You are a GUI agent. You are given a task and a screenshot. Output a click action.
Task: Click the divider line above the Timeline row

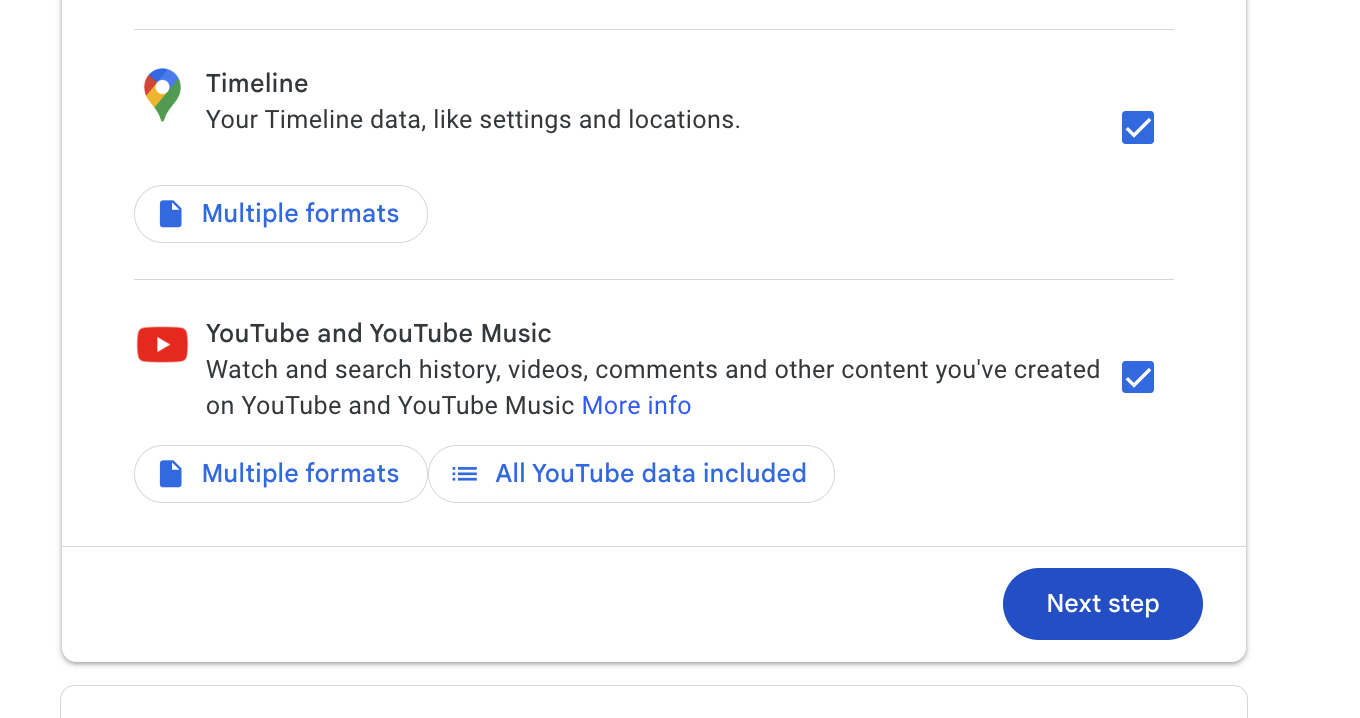coord(654,30)
